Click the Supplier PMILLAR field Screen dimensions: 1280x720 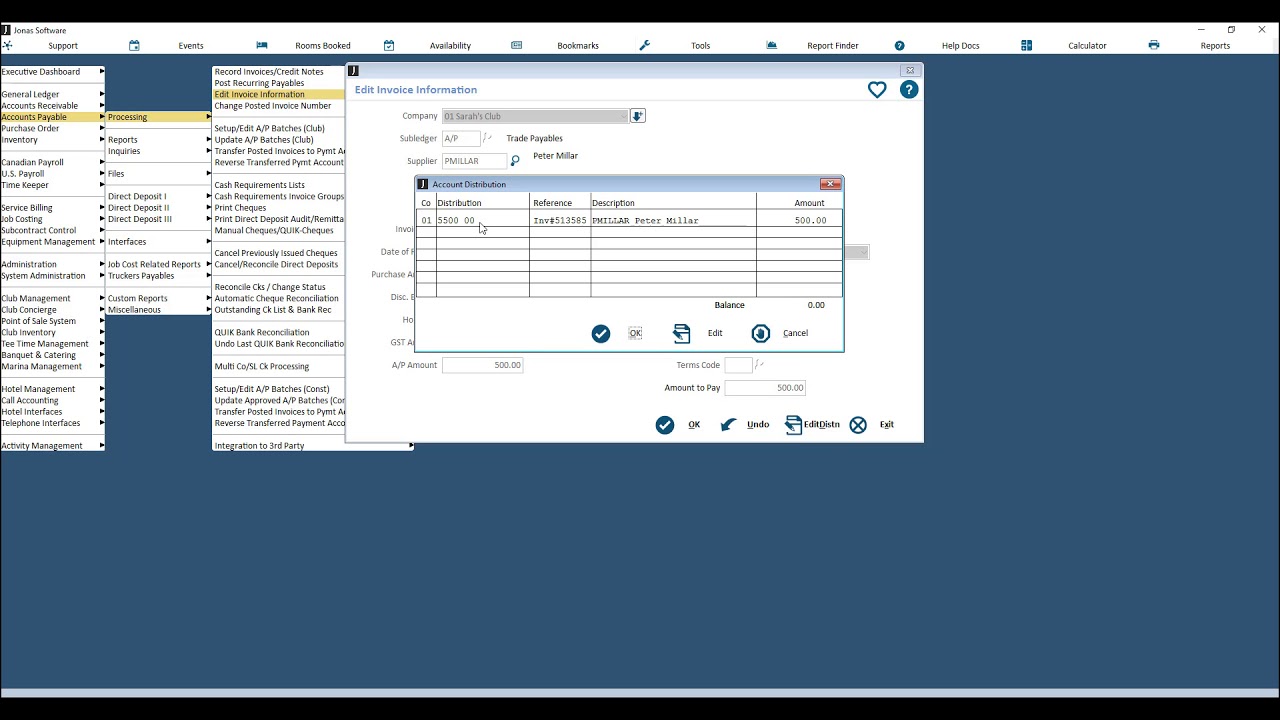tap(475, 161)
